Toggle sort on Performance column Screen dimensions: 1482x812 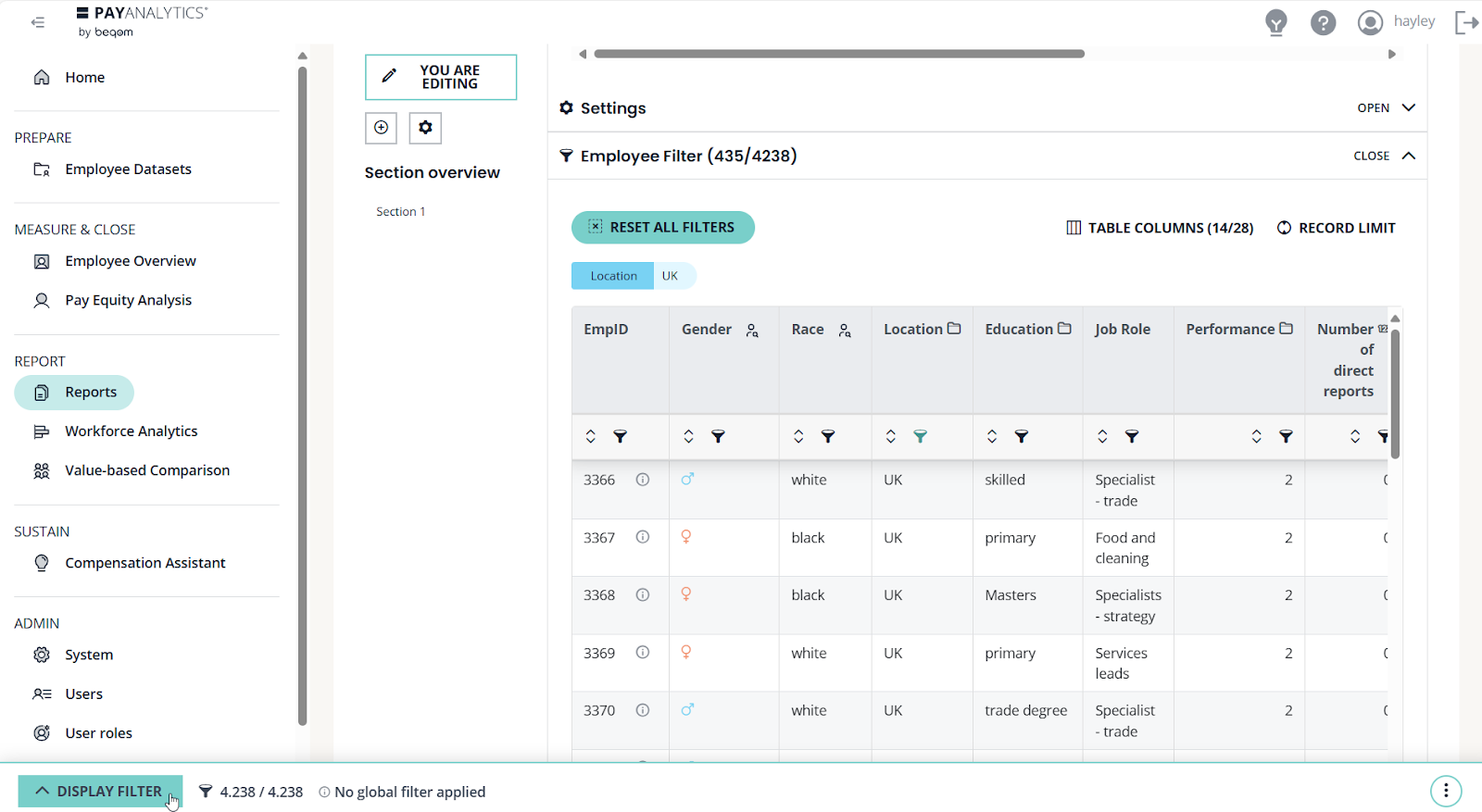click(x=1256, y=436)
